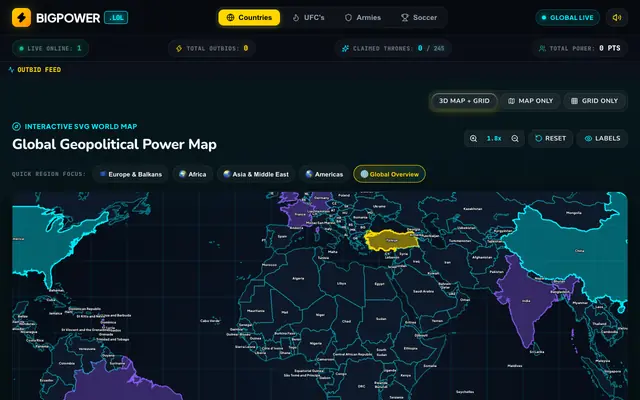Select the Global Overview region chip
The width and height of the screenshot is (640, 400).
pyautogui.click(x=389, y=174)
